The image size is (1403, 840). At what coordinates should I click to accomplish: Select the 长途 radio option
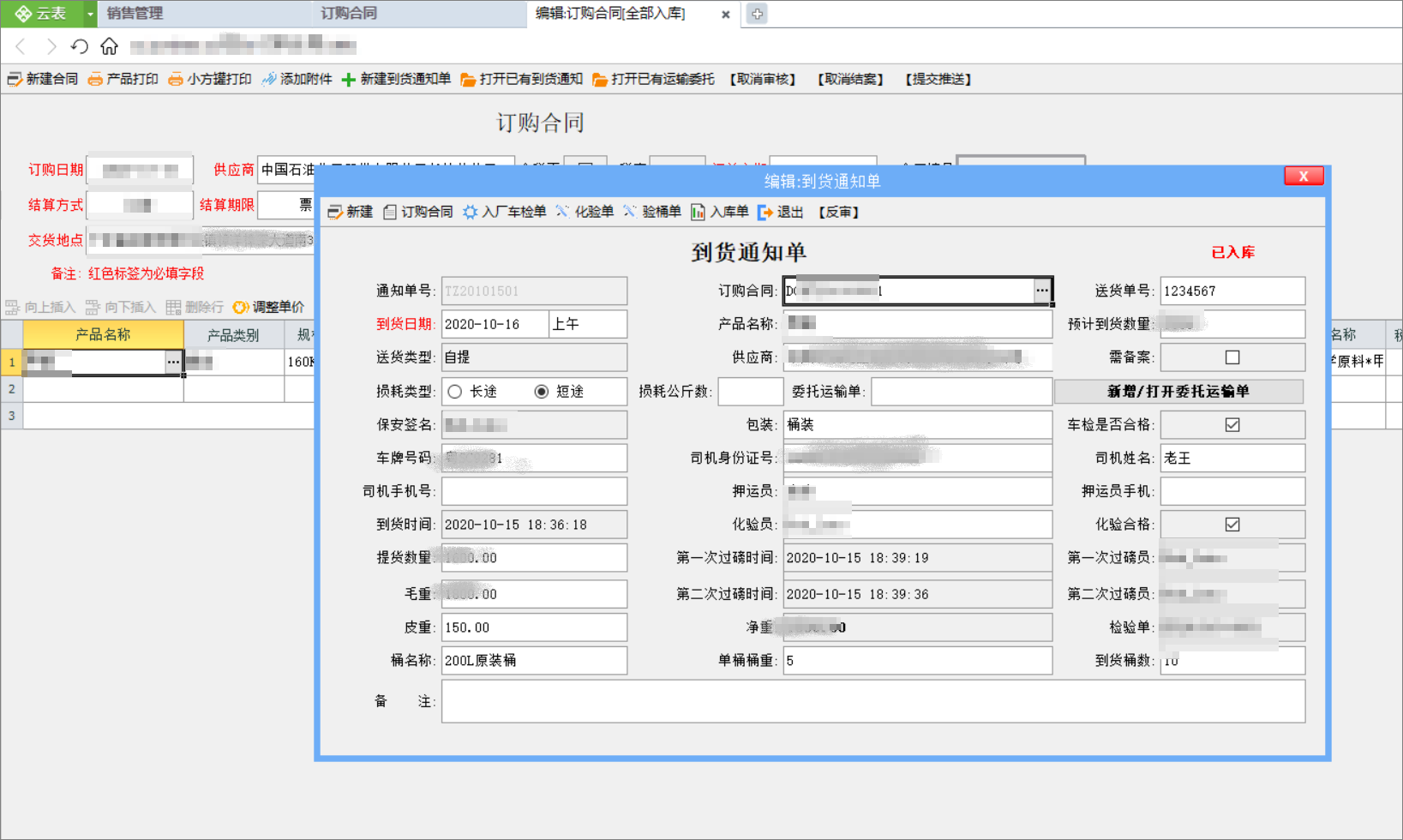(x=473, y=391)
